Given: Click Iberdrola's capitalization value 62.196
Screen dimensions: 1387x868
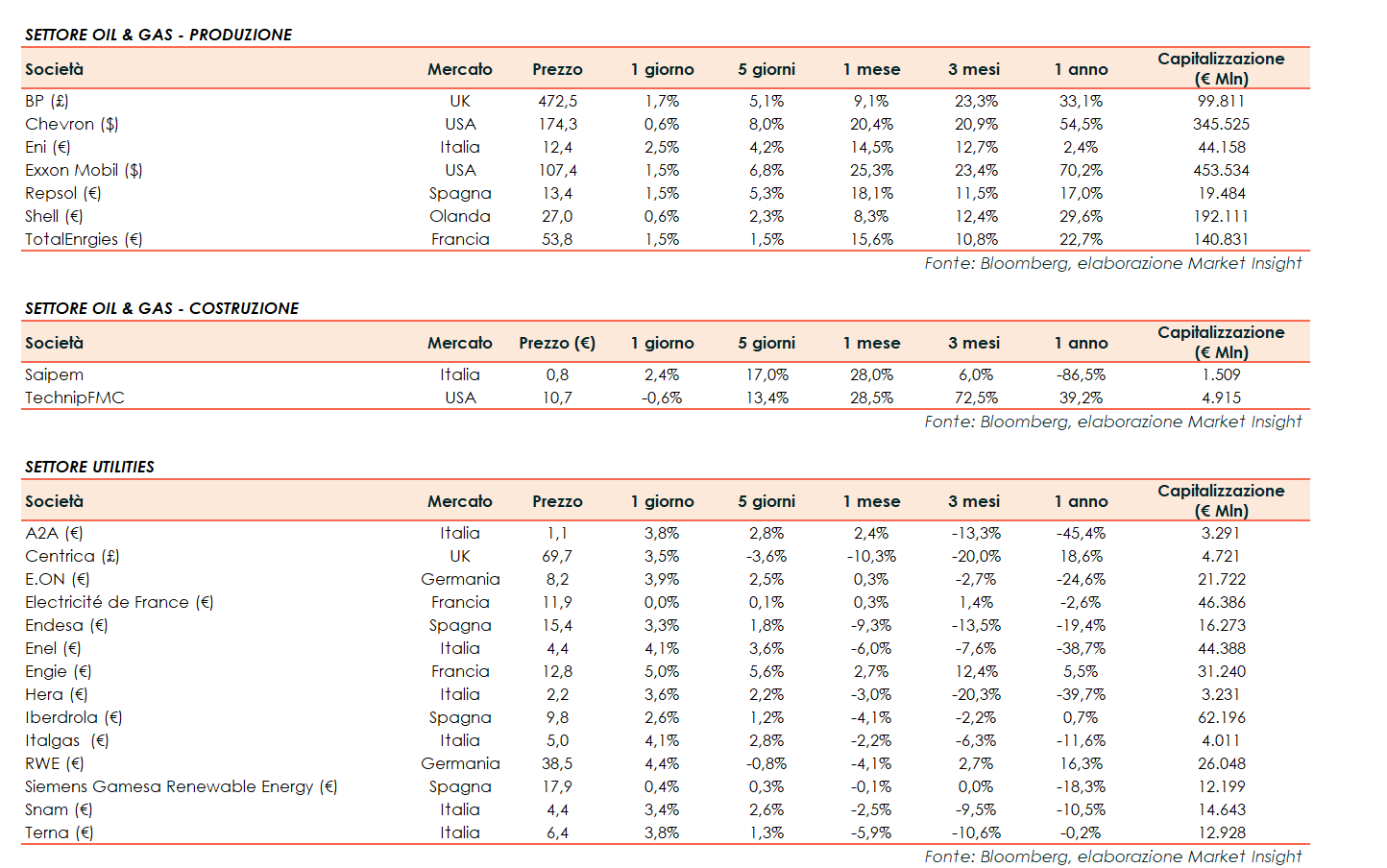Looking at the screenshot, I should click(1221, 717).
